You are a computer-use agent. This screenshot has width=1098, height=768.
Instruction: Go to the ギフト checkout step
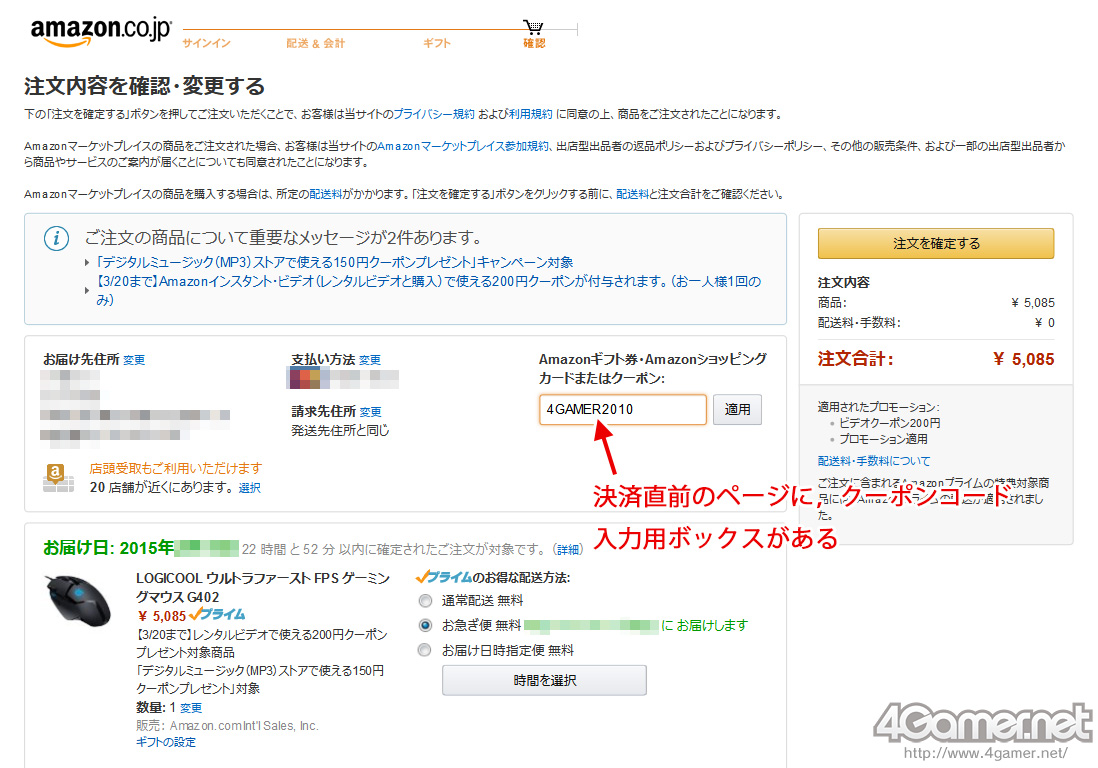pos(437,44)
